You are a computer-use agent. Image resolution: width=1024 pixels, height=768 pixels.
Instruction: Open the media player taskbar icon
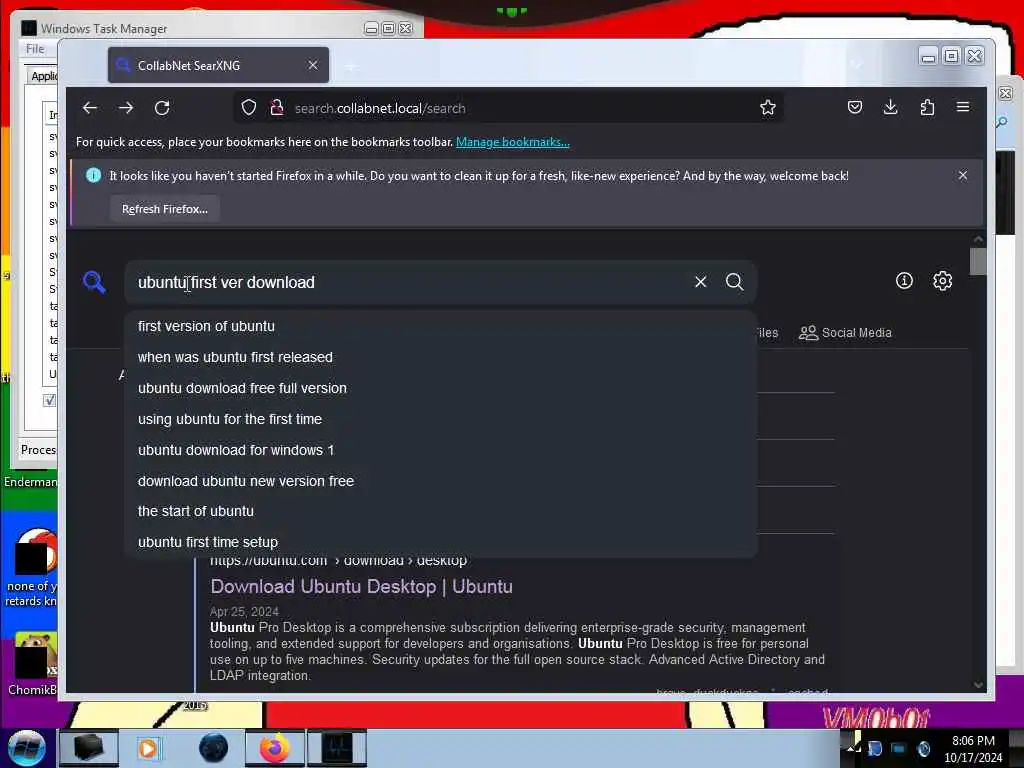[x=148, y=748]
